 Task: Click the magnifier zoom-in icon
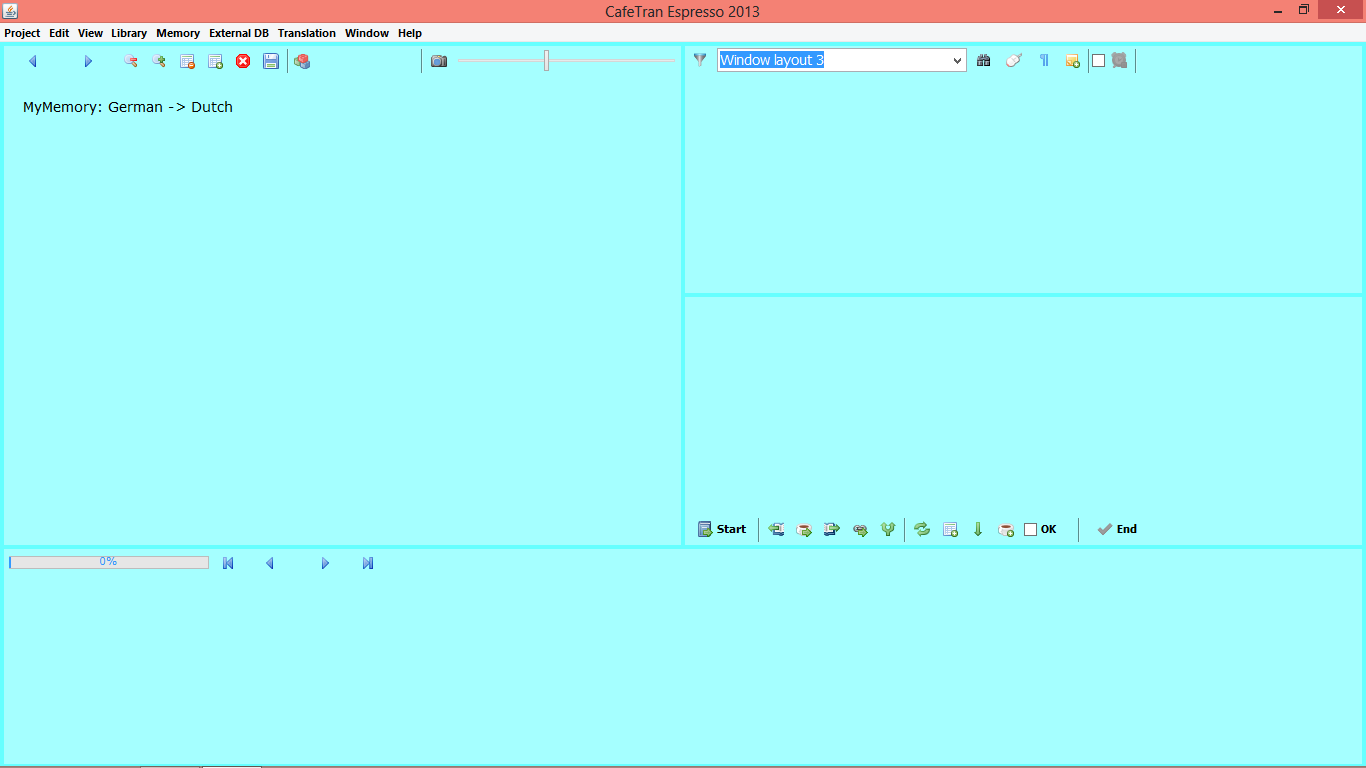[159, 61]
